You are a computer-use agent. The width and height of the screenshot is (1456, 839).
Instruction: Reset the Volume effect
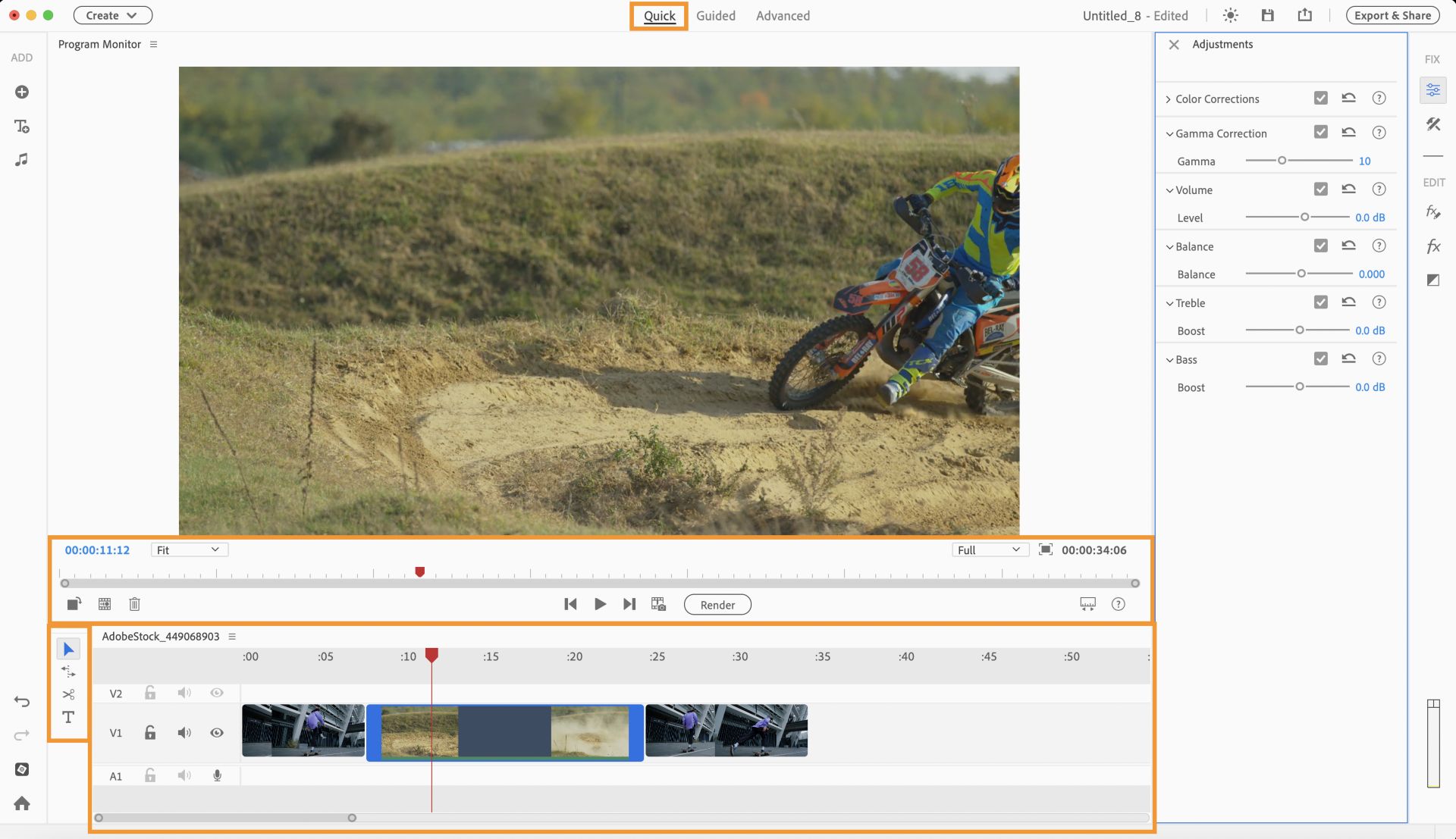pos(1348,189)
